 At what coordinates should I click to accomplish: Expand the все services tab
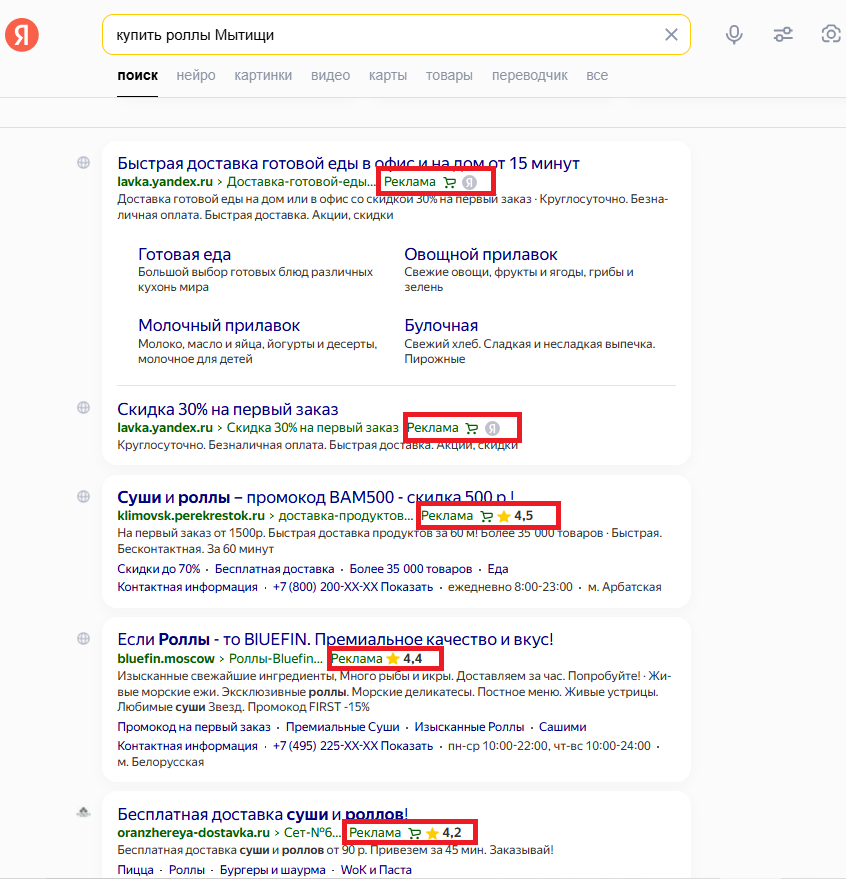(x=597, y=75)
